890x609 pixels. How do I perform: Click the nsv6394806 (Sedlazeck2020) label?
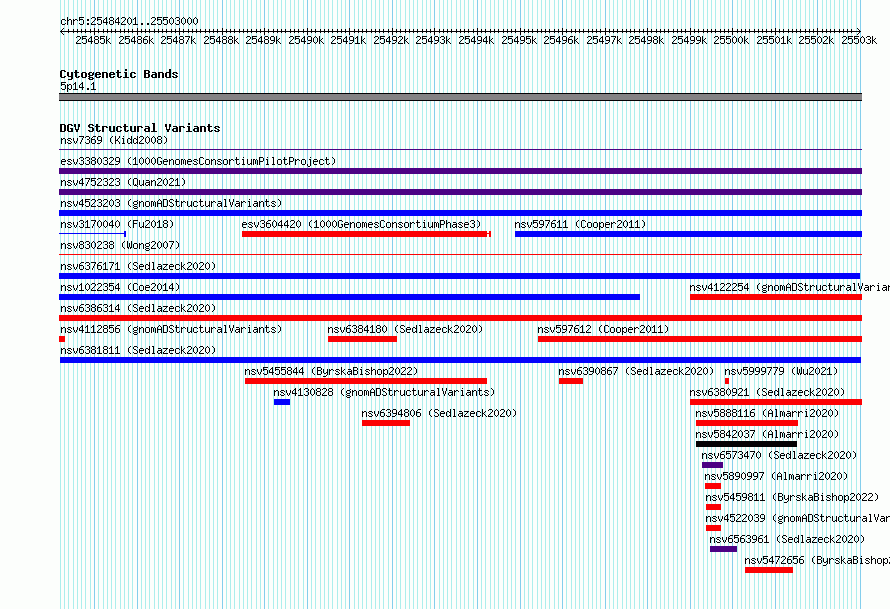[x=439, y=413]
